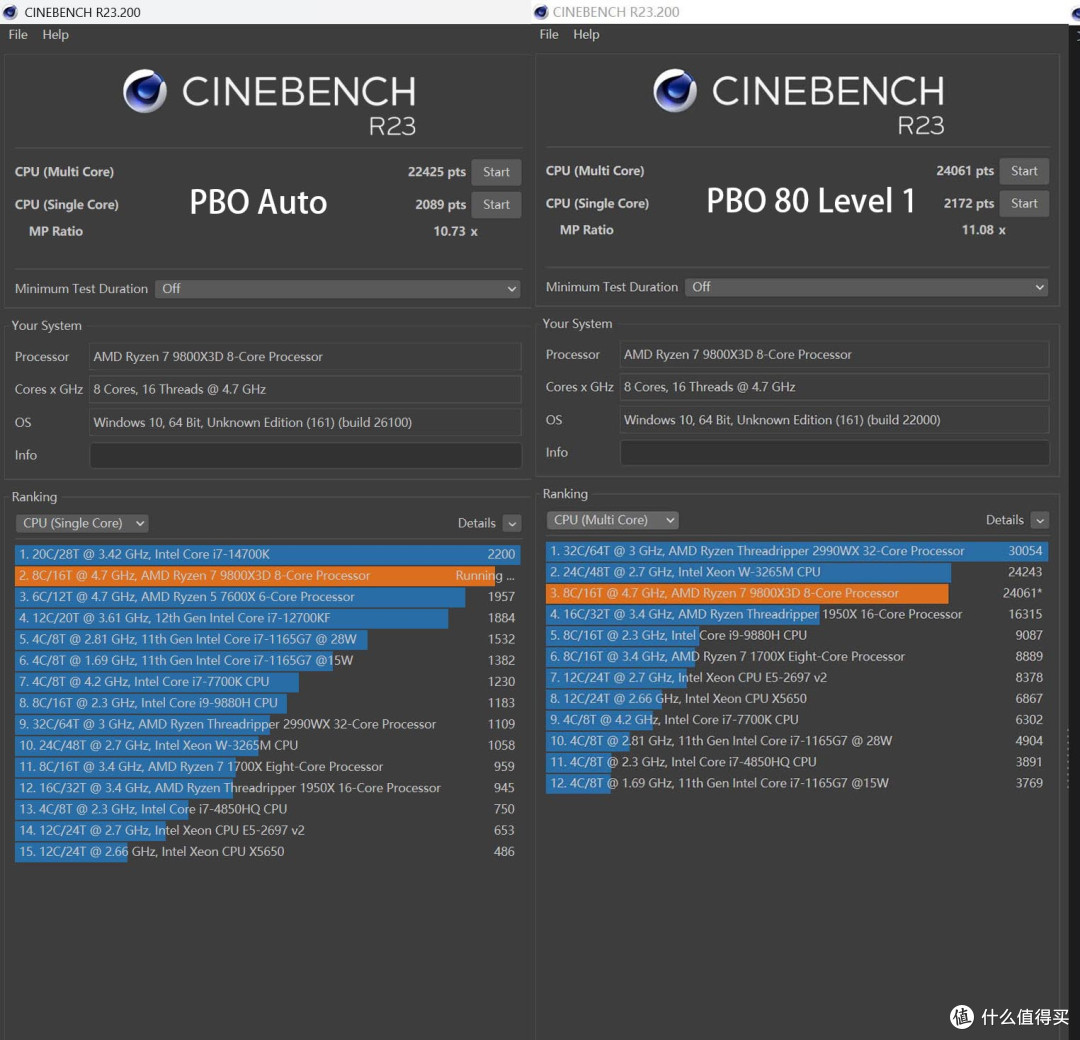Select Xeon W-3265M row scoring 1058
Image resolution: width=1080 pixels, height=1040 pixels.
point(267,745)
